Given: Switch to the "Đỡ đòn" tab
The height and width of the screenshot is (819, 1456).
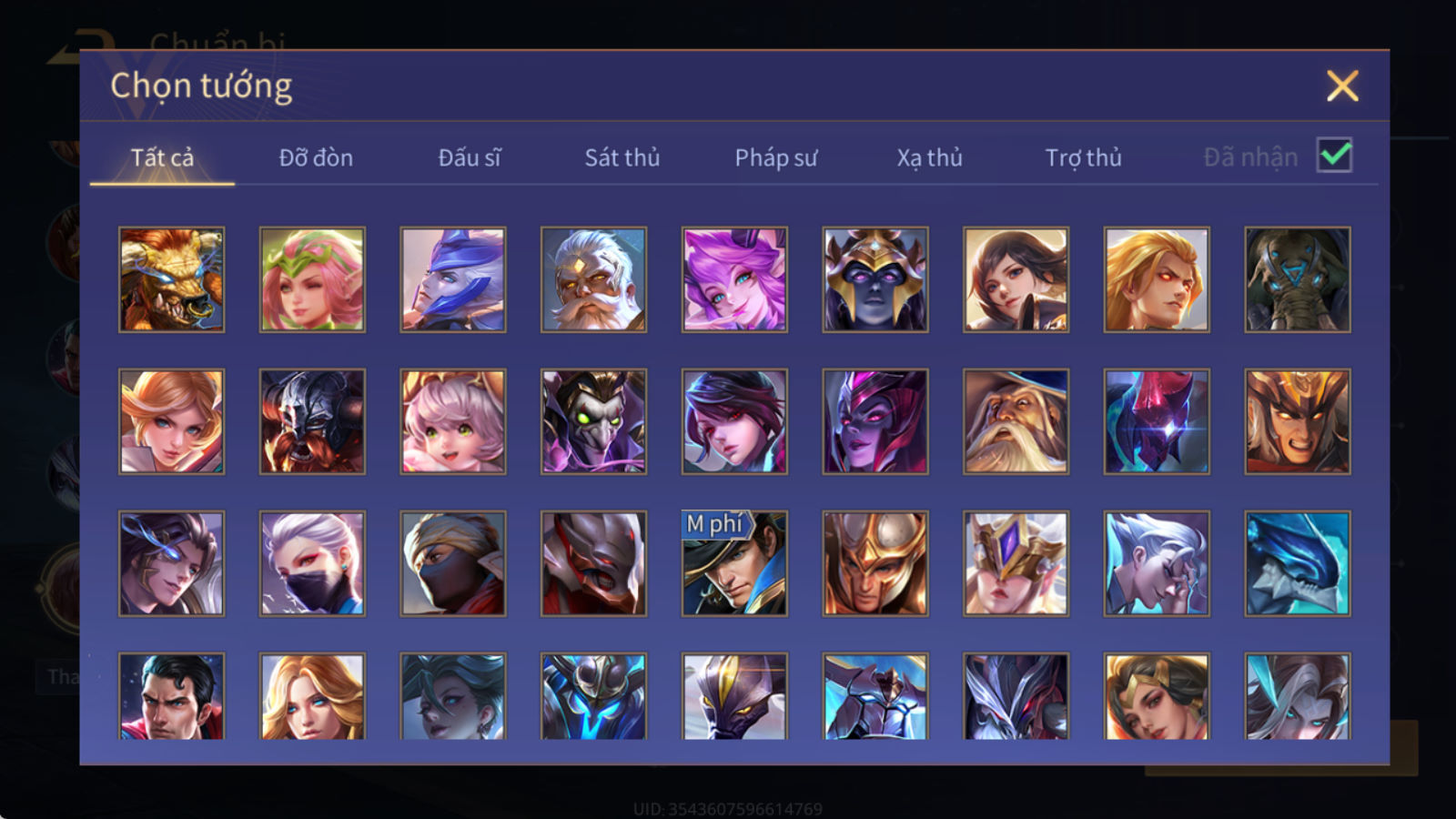Looking at the screenshot, I should pos(316,157).
